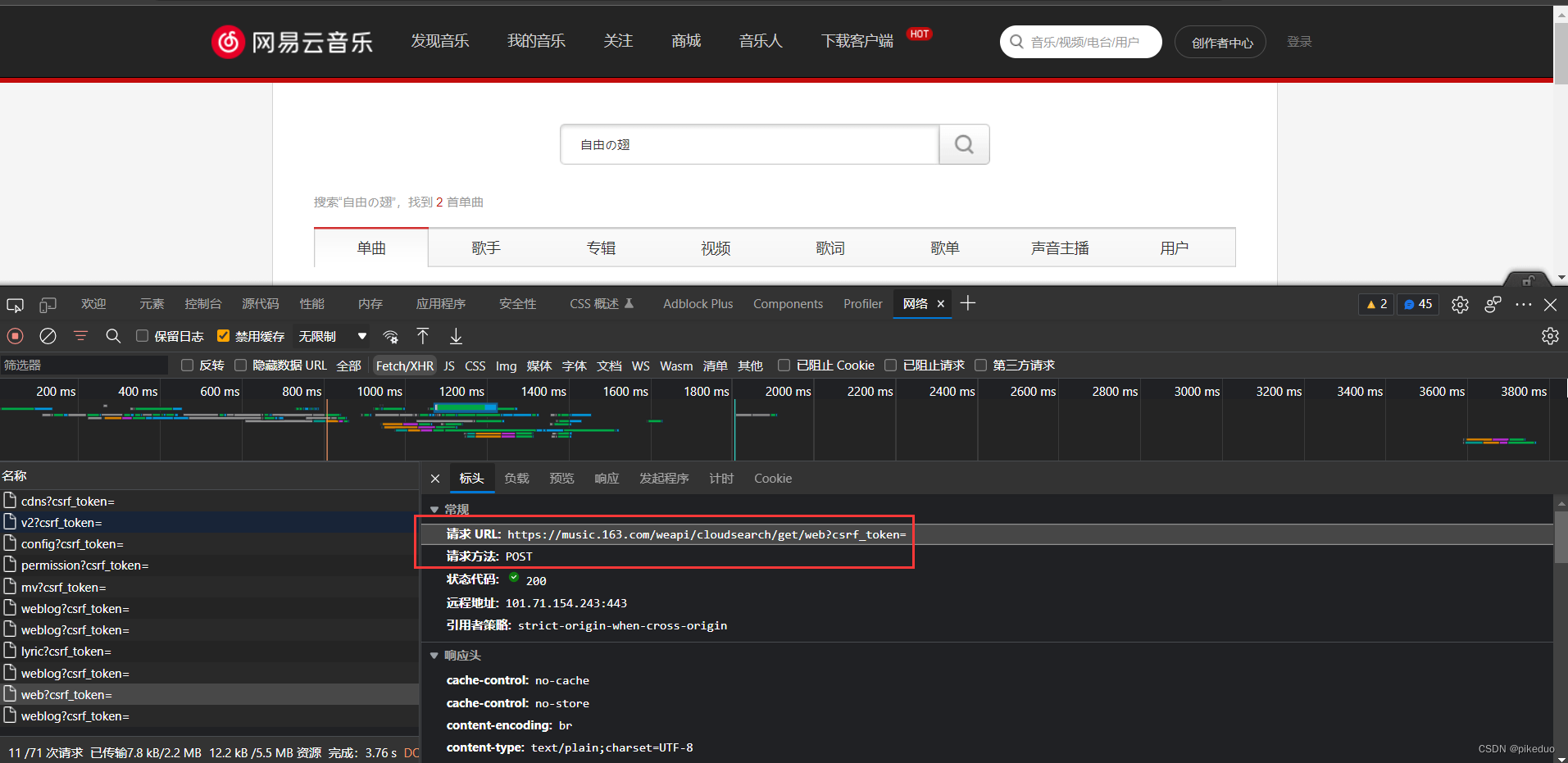Image resolution: width=1568 pixels, height=763 pixels.
Task: Toggle the 保留日志 checkbox
Action: pos(142,336)
